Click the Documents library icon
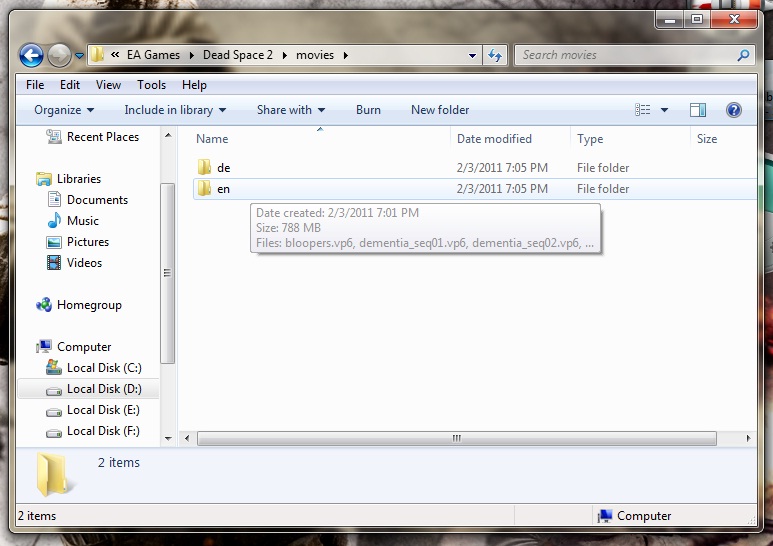The height and width of the screenshot is (546, 773). click(x=54, y=200)
